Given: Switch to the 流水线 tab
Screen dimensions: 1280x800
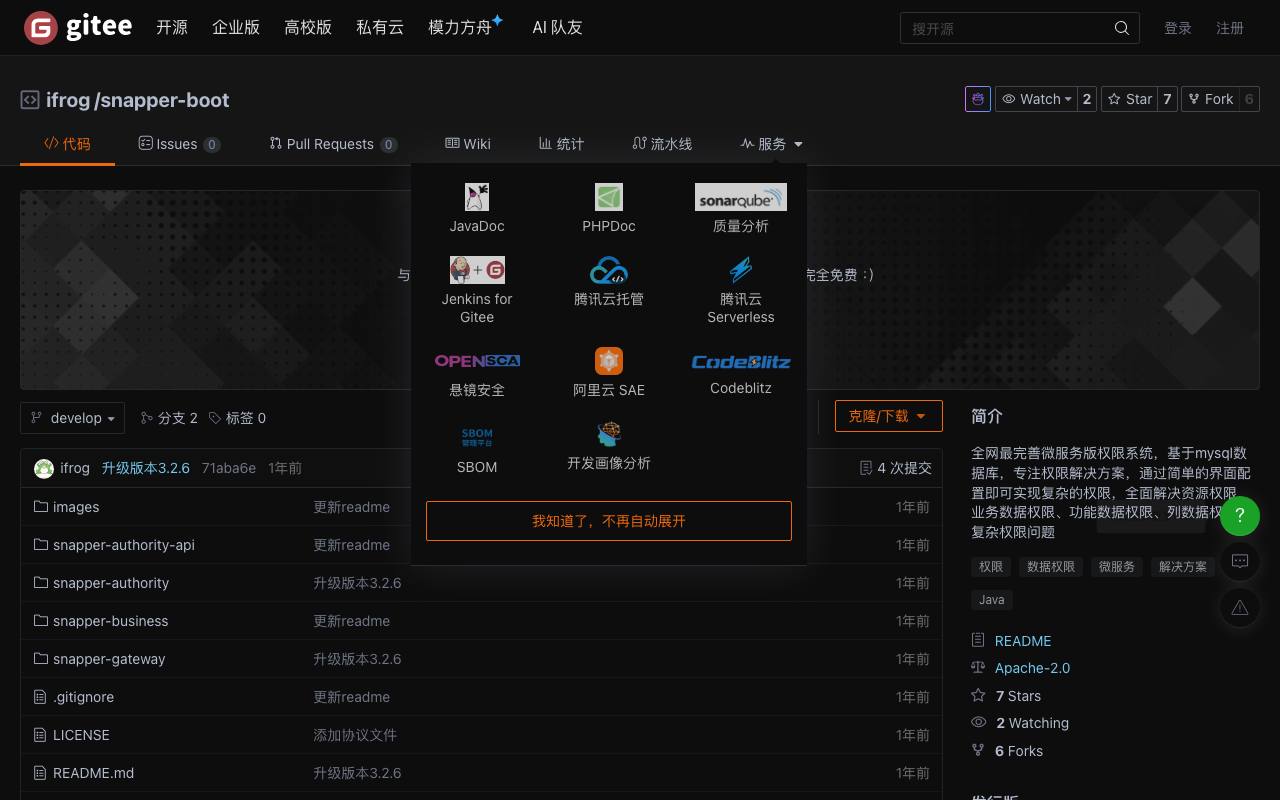Looking at the screenshot, I should [x=662, y=144].
